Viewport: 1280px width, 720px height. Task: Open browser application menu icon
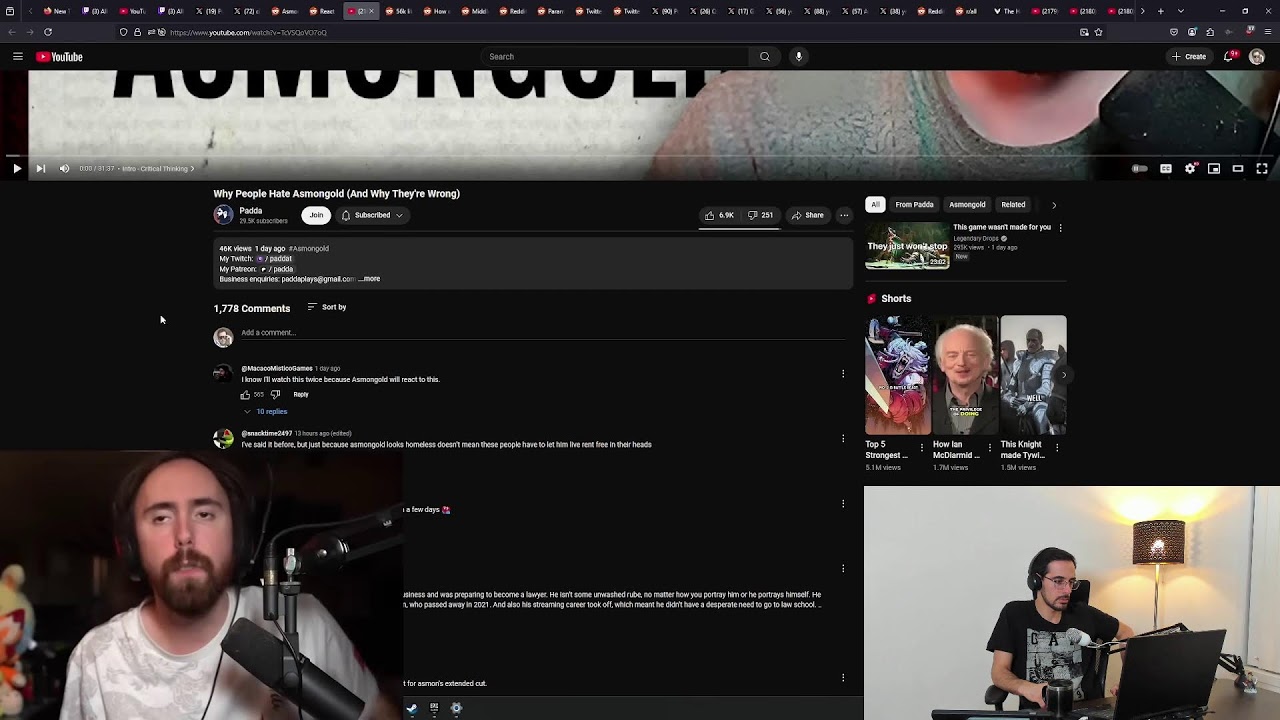click(1266, 32)
